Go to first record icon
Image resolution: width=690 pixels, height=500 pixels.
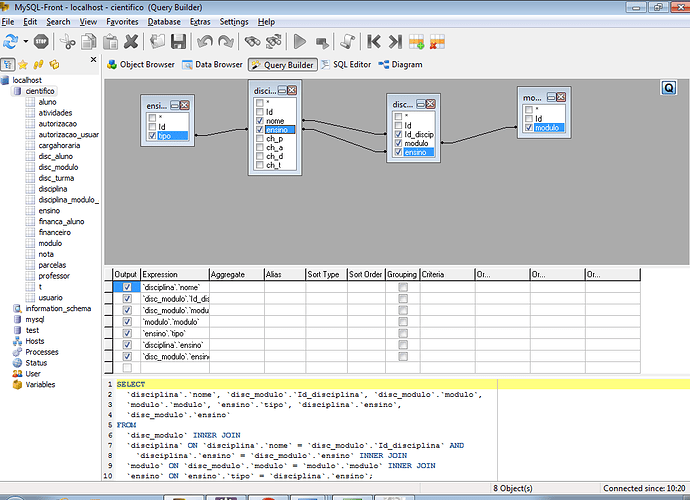point(374,42)
